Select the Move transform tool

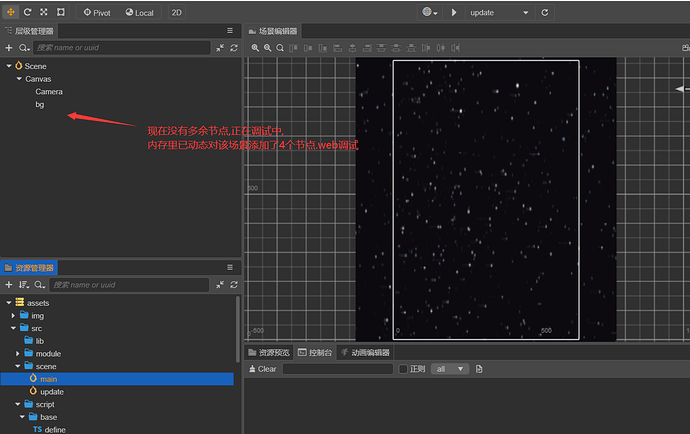(x=11, y=12)
